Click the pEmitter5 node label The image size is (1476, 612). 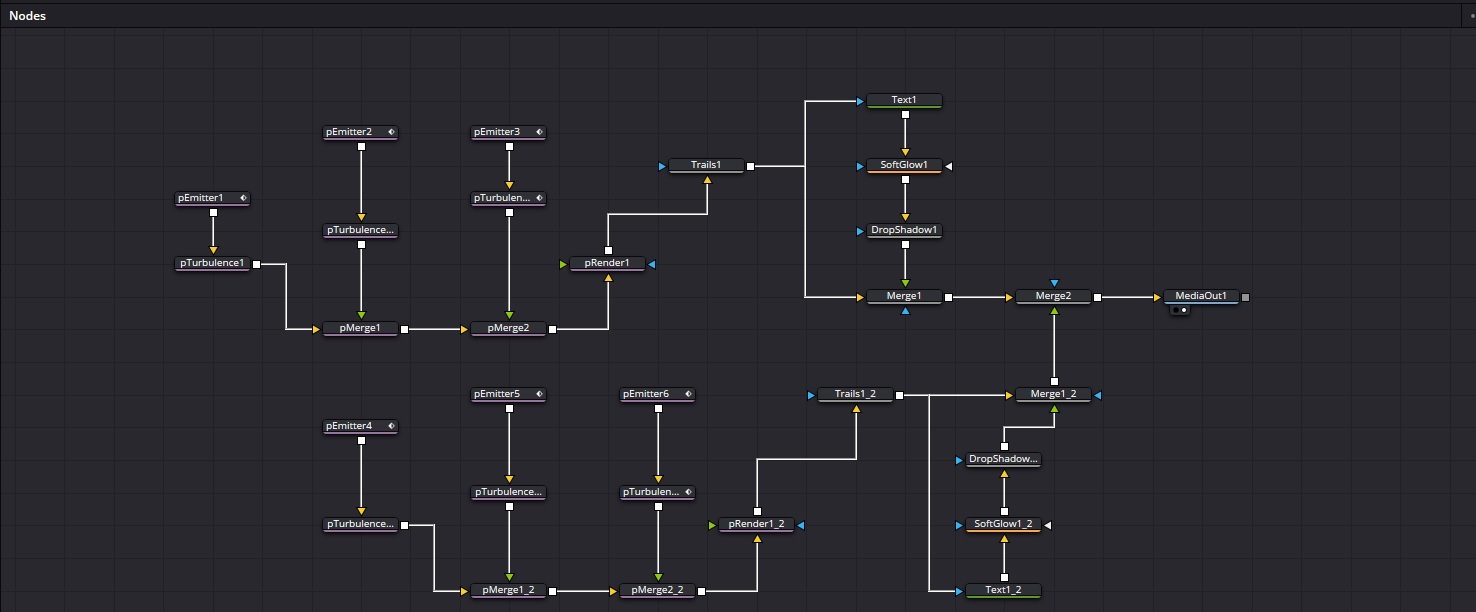click(497, 394)
